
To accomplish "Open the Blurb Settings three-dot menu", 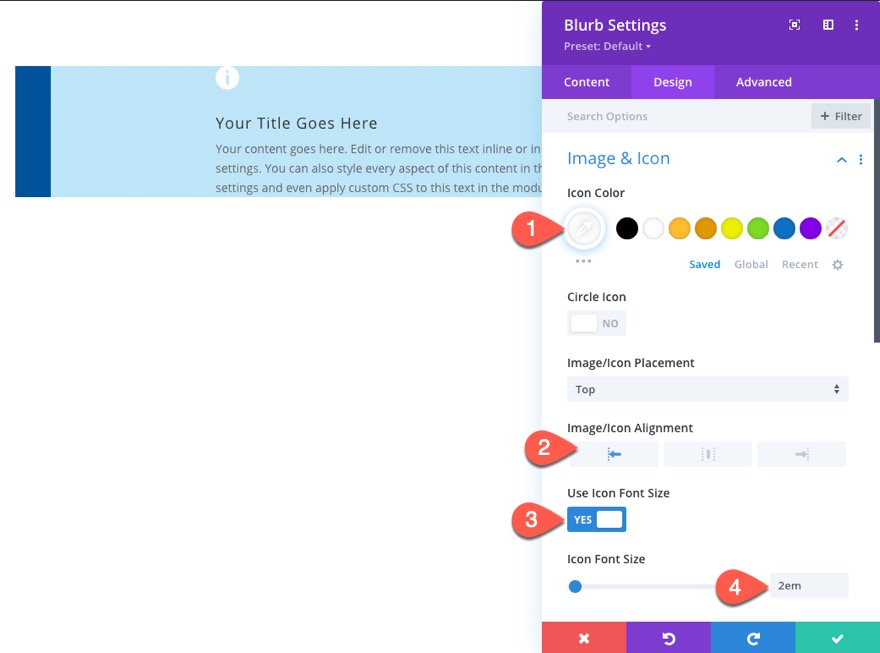I will [856, 25].
